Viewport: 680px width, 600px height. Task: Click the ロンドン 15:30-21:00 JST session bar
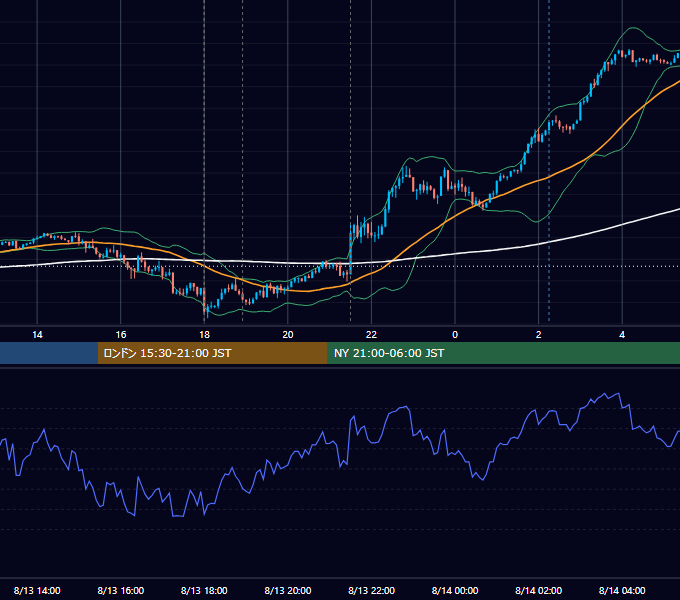click(212, 353)
